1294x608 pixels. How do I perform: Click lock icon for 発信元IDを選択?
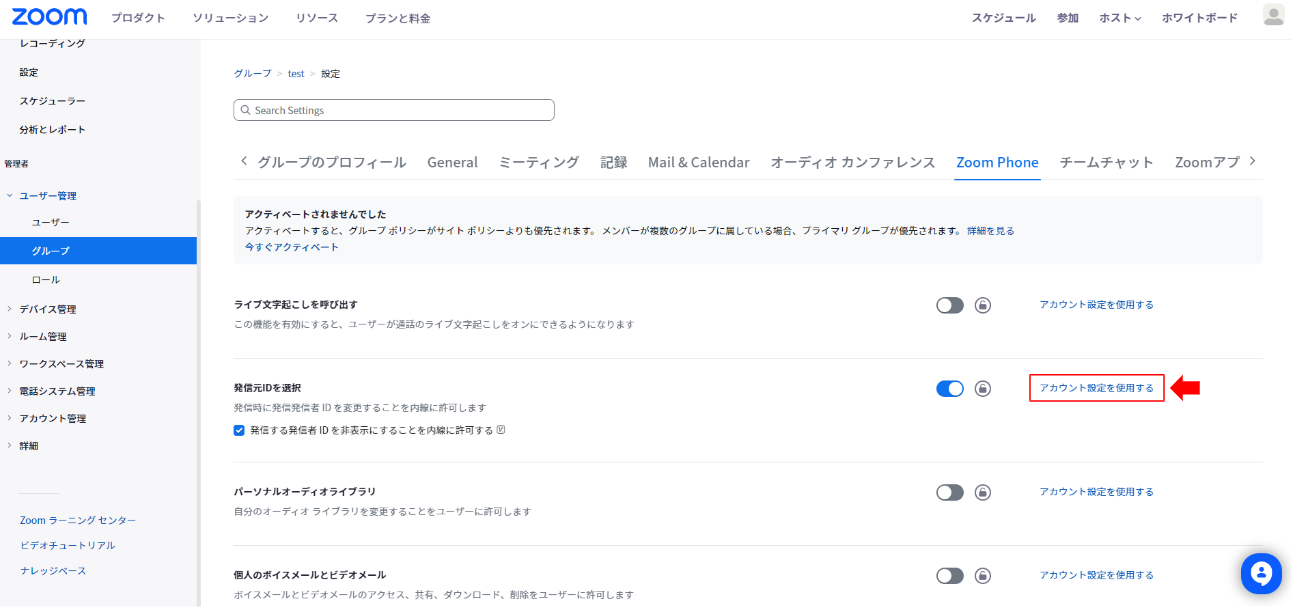983,388
